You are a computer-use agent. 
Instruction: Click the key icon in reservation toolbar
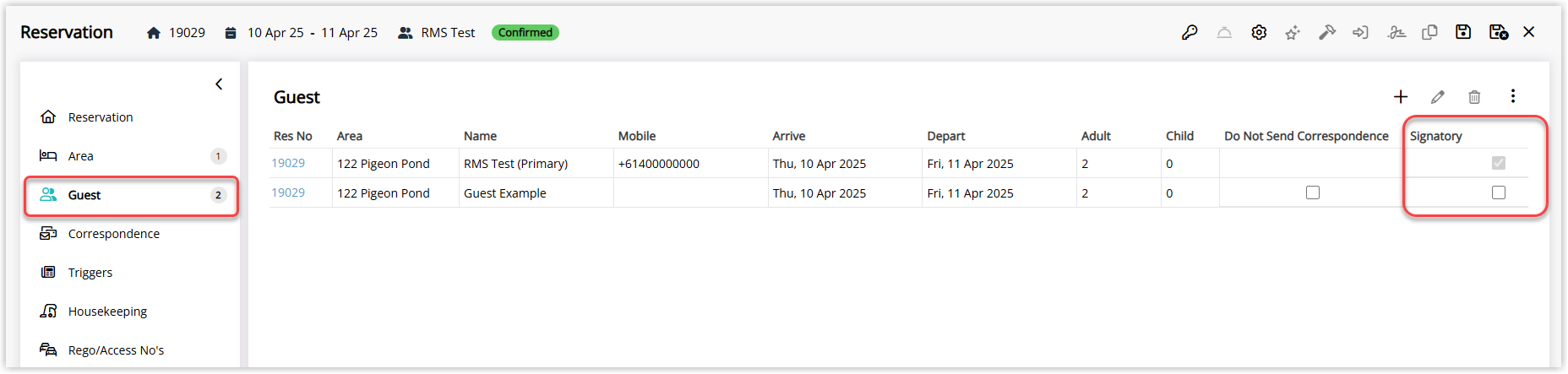pyautogui.click(x=1190, y=32)
